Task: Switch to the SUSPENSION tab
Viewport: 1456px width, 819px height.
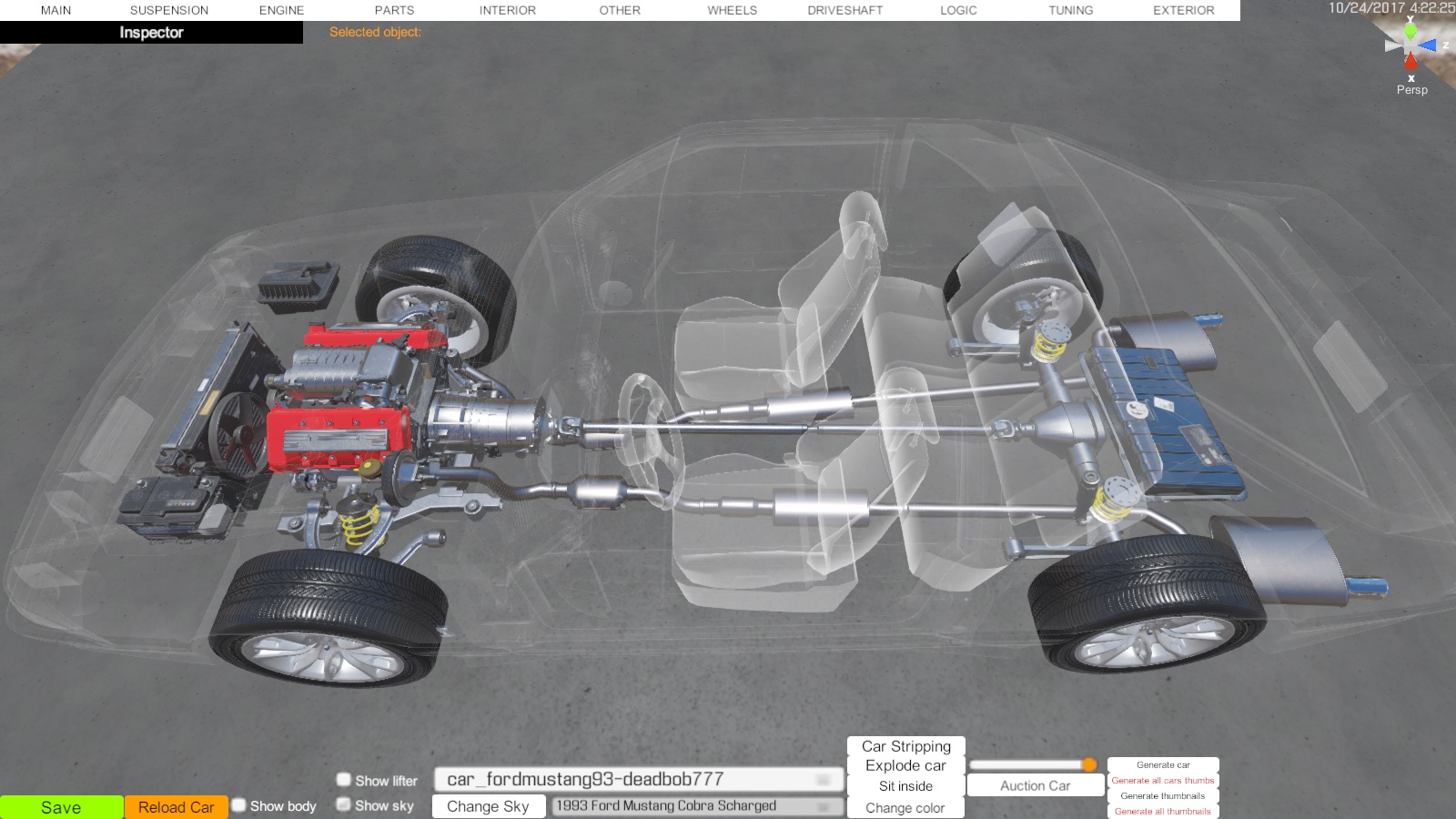Action: pyautogui.click(x=169, y=10)
